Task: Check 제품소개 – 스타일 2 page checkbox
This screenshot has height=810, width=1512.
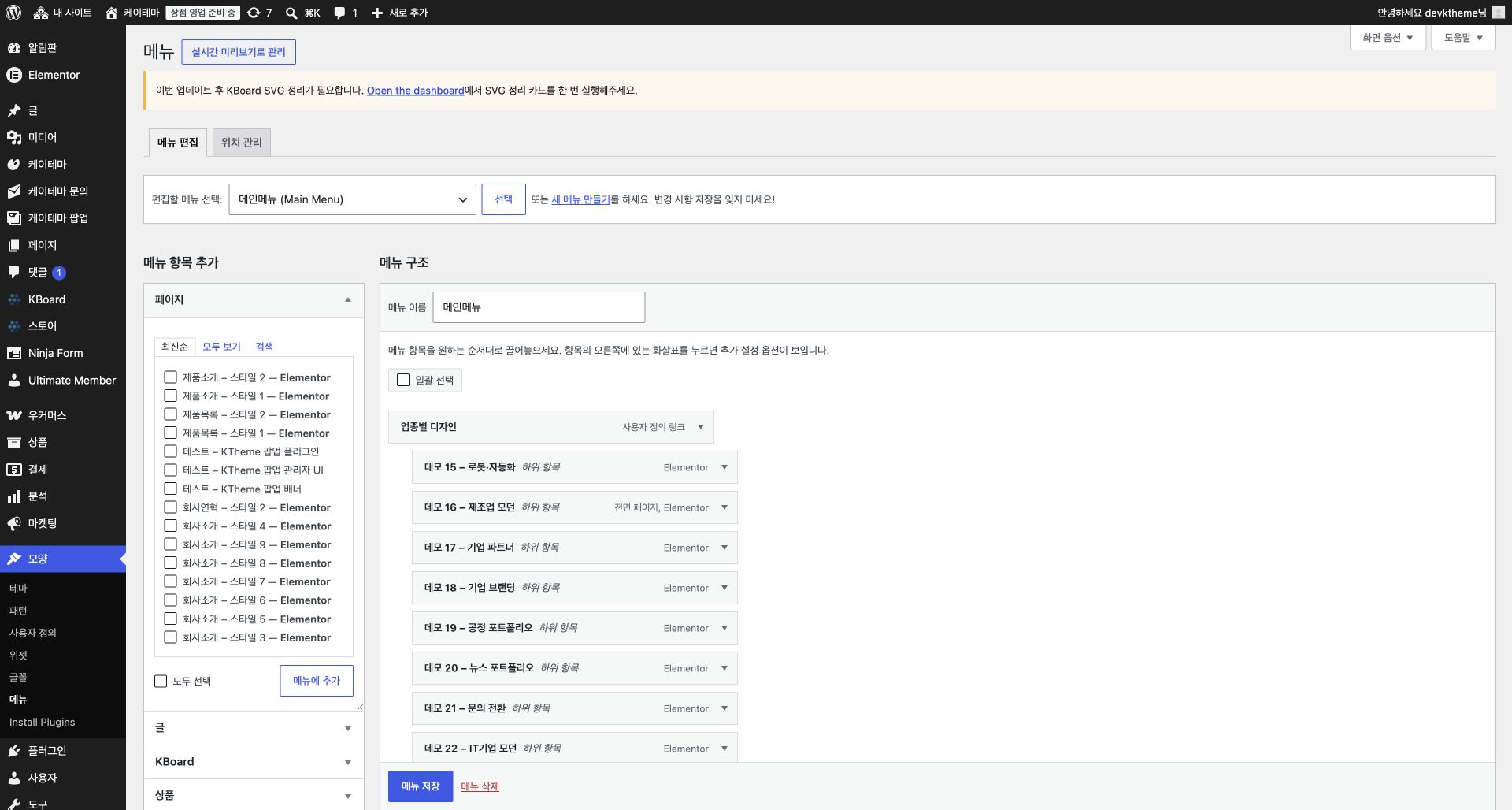Action: tap(170, 377)
